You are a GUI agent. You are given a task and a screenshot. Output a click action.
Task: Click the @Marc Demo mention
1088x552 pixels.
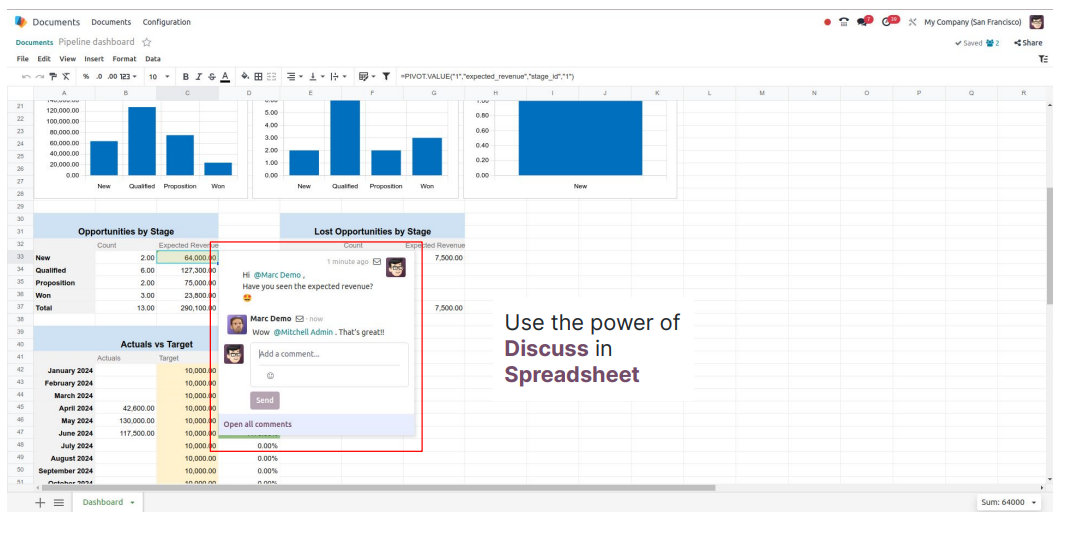point(277,275)
